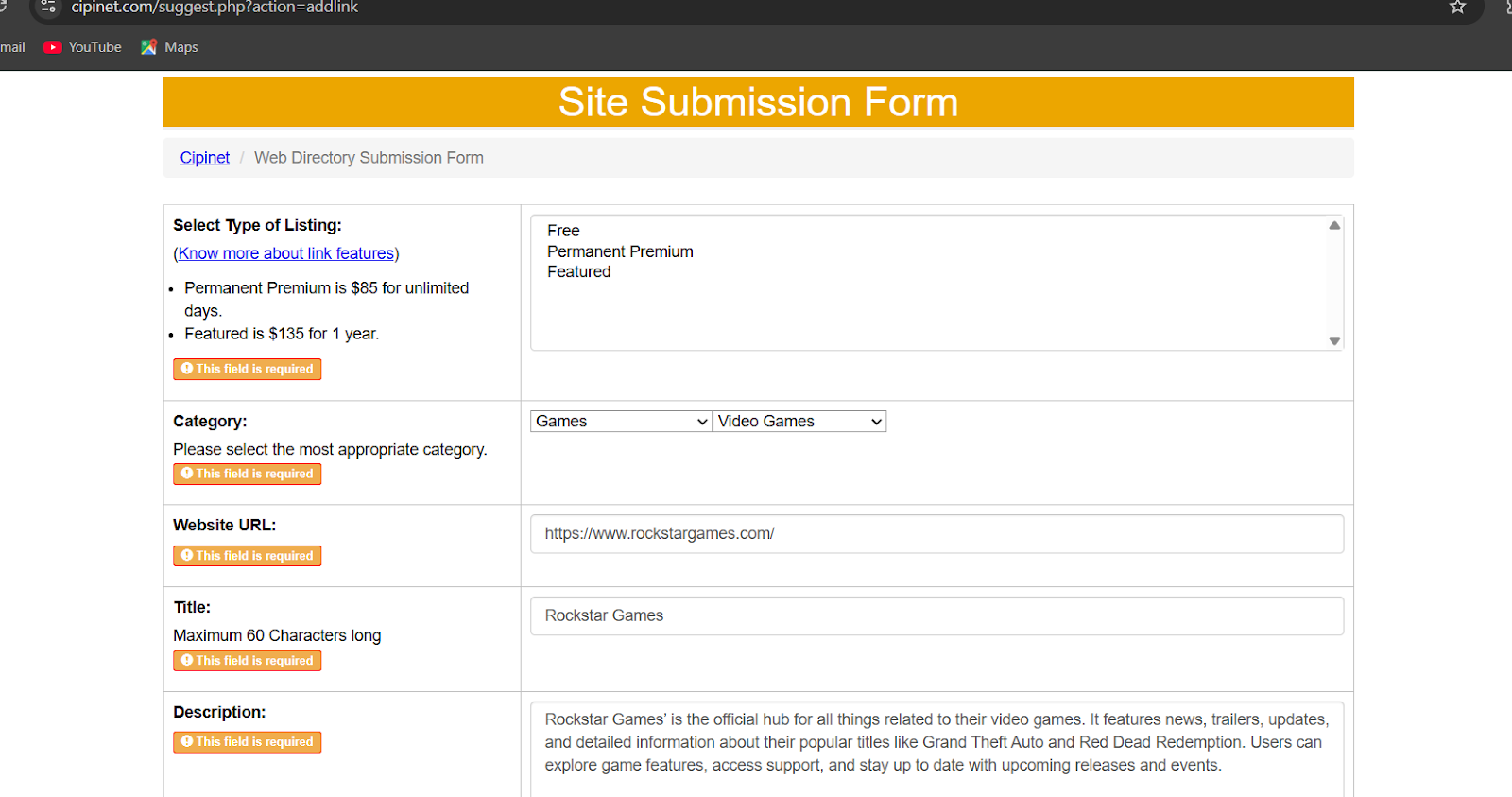Select the Free listing option
This screenshot has width=1512, height=797.
pyautogui.click(x=563, y=231)
